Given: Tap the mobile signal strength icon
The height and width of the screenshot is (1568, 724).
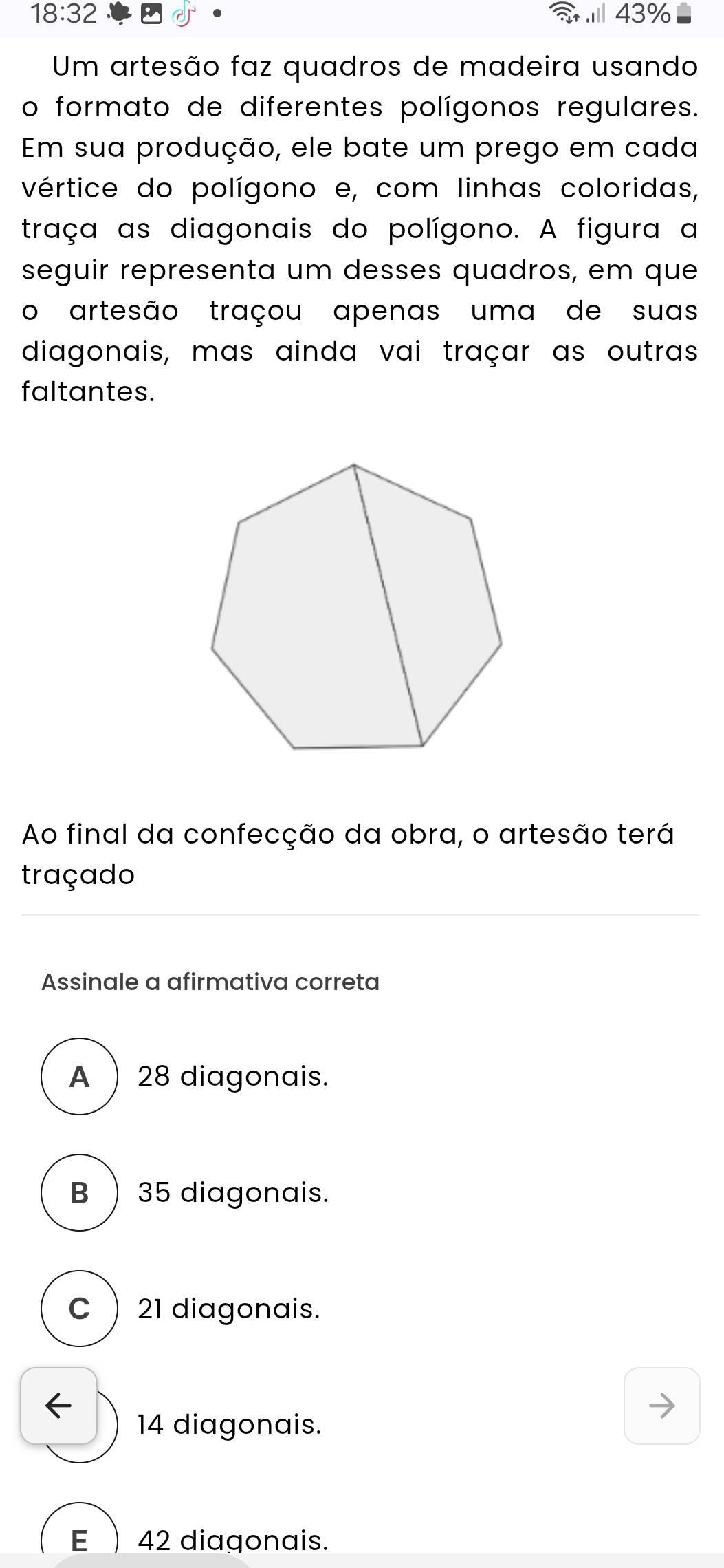Looking at the screenshot, I should [595, 15].
